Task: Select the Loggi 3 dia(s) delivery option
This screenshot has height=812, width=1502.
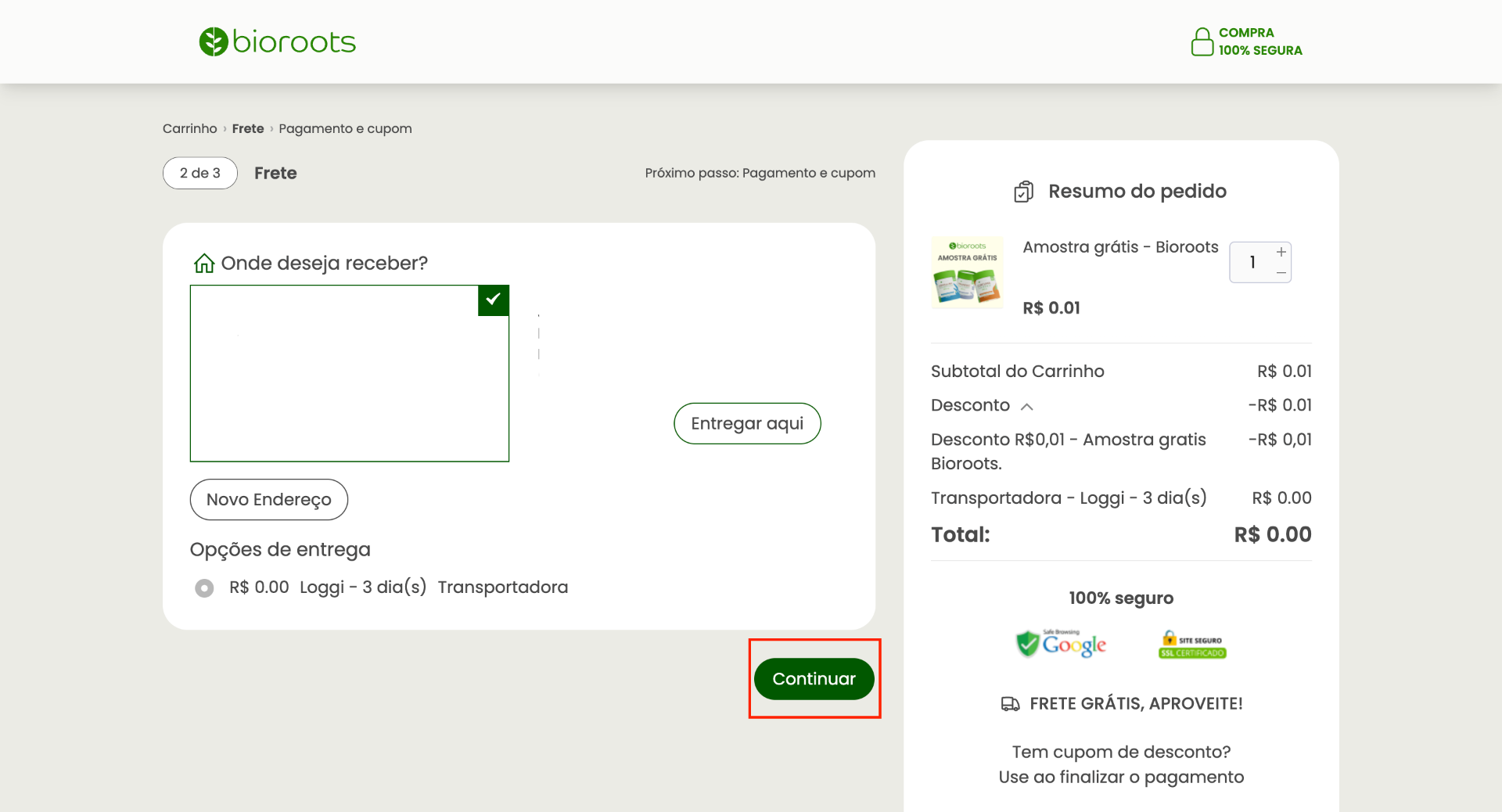Action: click(204, 587)
